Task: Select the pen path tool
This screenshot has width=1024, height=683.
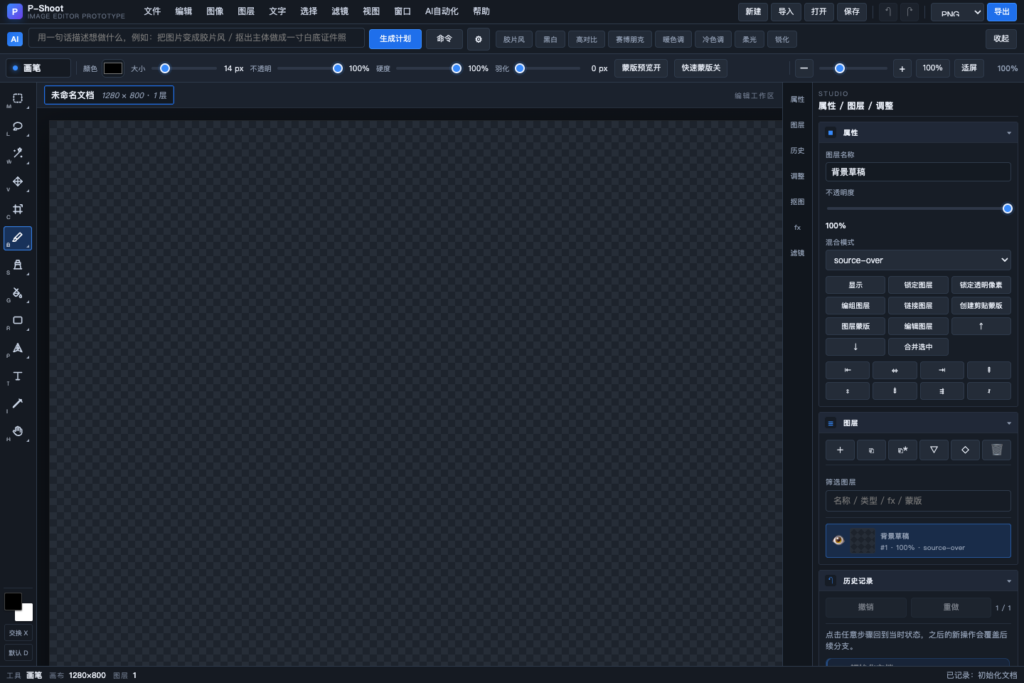Action: [18, 349]
